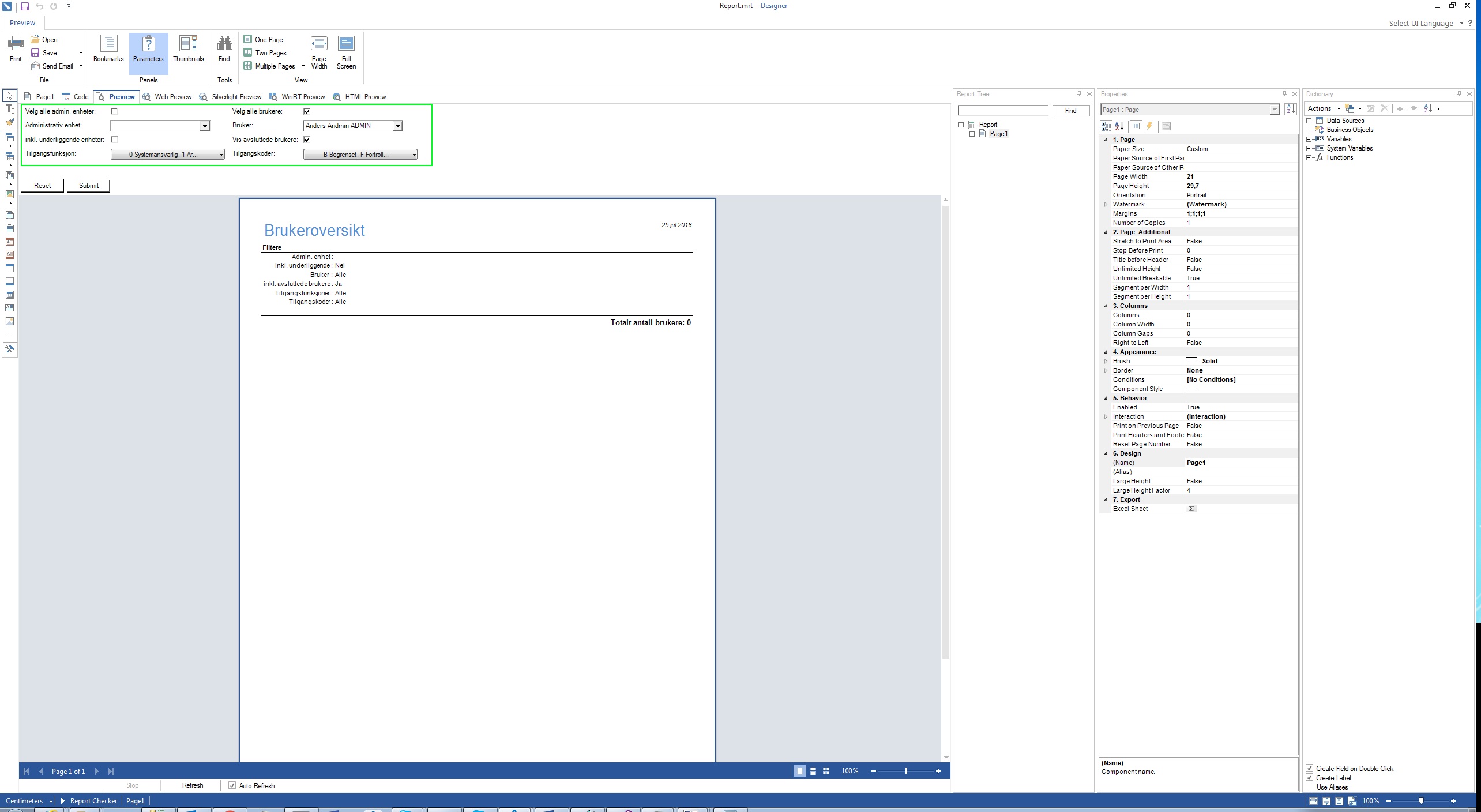1481x812 pixels.
Task: Switch to the Code tab
Action: [x=76, y=97]
